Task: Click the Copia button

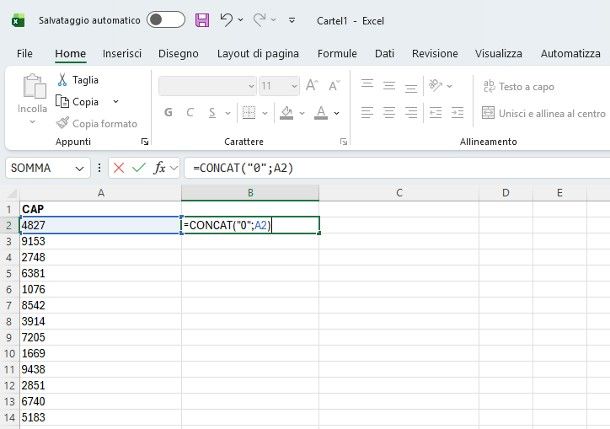Action: [77, 102]
